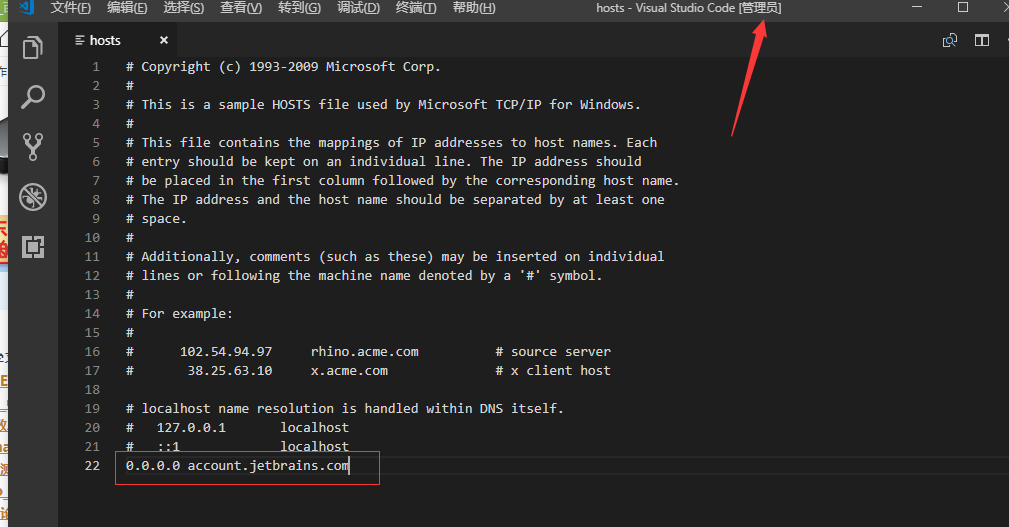Click the open changes icon in editor toolbar
Screen dimensions: 1009x527
pos(950,41)
